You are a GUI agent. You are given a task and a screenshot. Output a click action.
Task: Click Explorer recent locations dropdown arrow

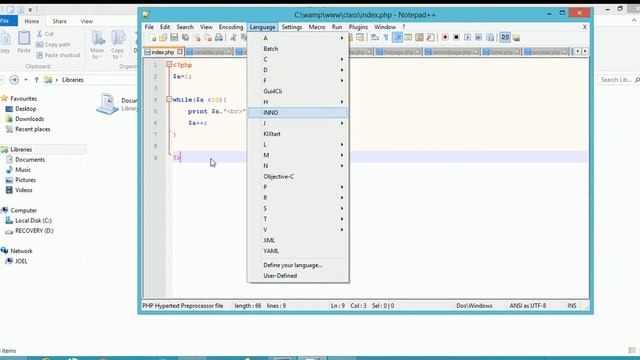pyautogui.click(x=26, y=80)
